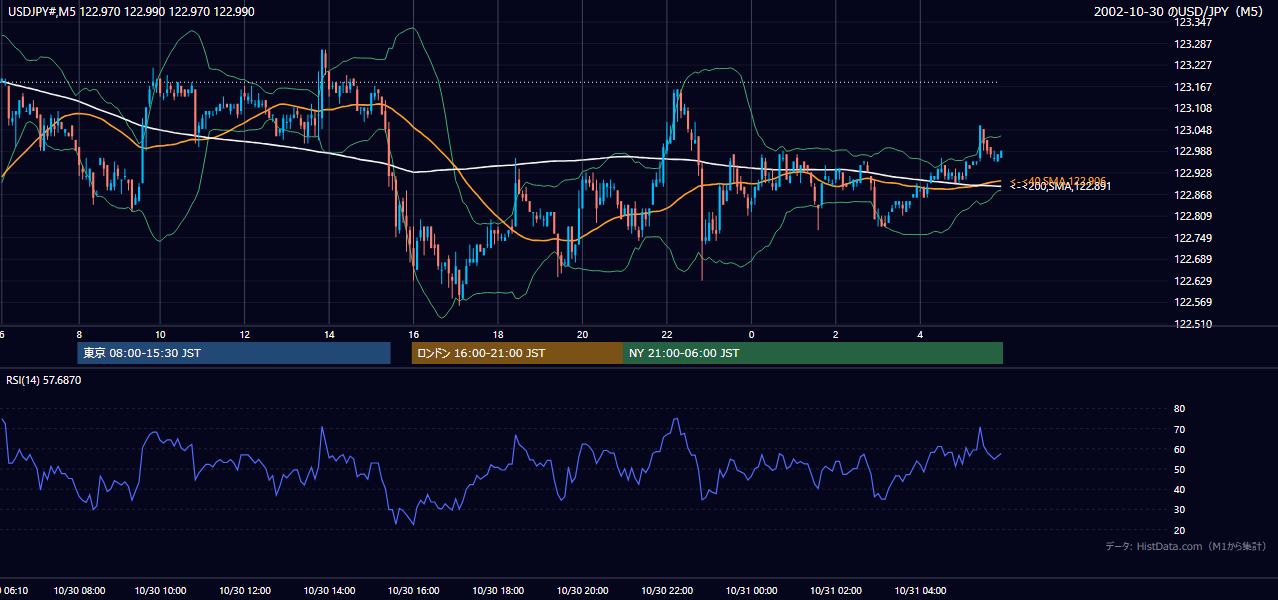Click hour tick 10 under price chart
The height and width of the screenshot is (600, 1278).
coord(160,335)
